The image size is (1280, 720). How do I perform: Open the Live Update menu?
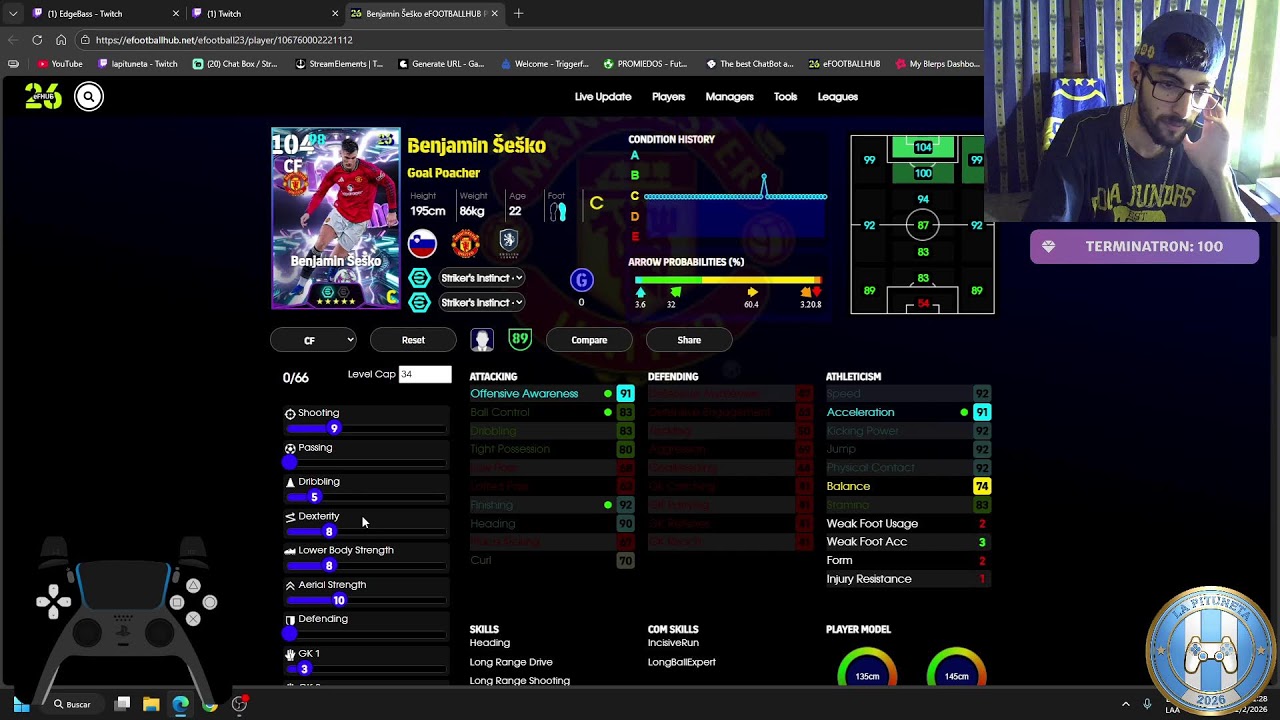pyautogui.click(x=603, y=97)
